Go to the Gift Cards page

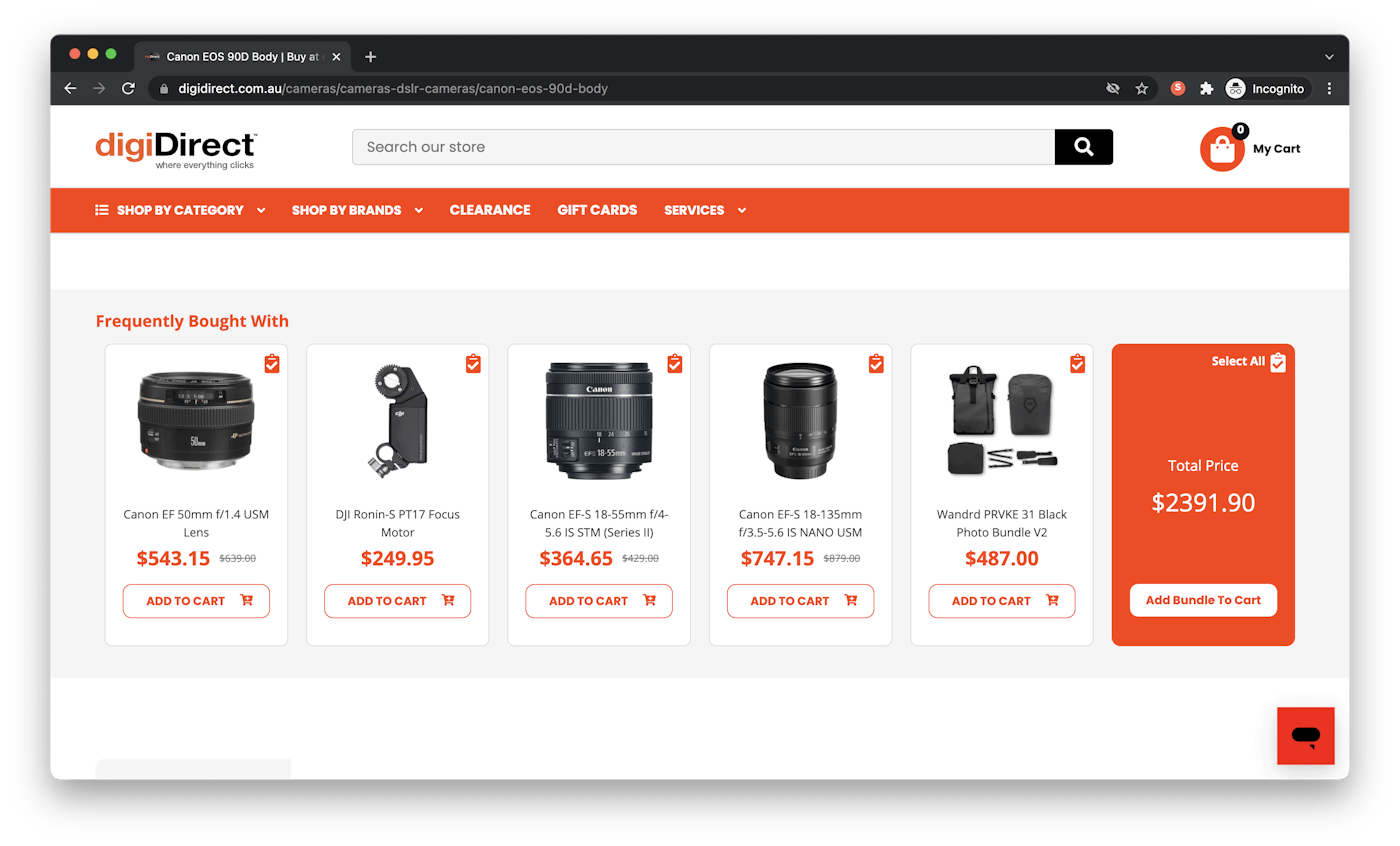tap(597, 210)
